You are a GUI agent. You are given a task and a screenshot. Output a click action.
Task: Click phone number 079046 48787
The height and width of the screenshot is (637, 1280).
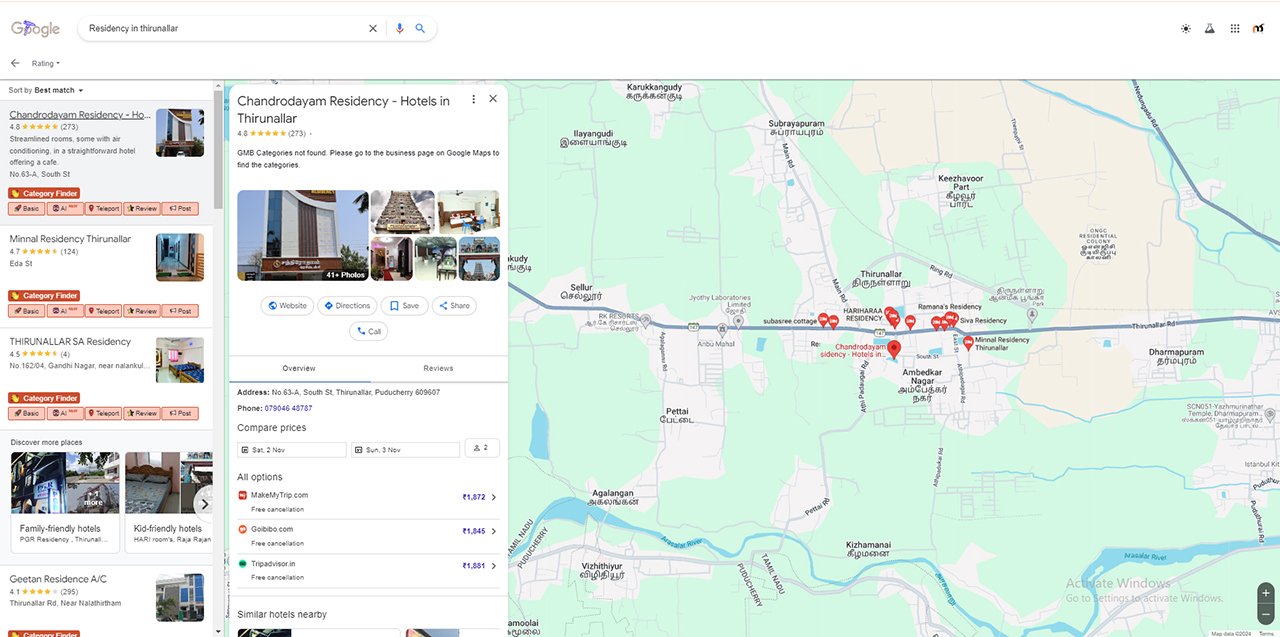pyautogui.click(x=288, y=408)
